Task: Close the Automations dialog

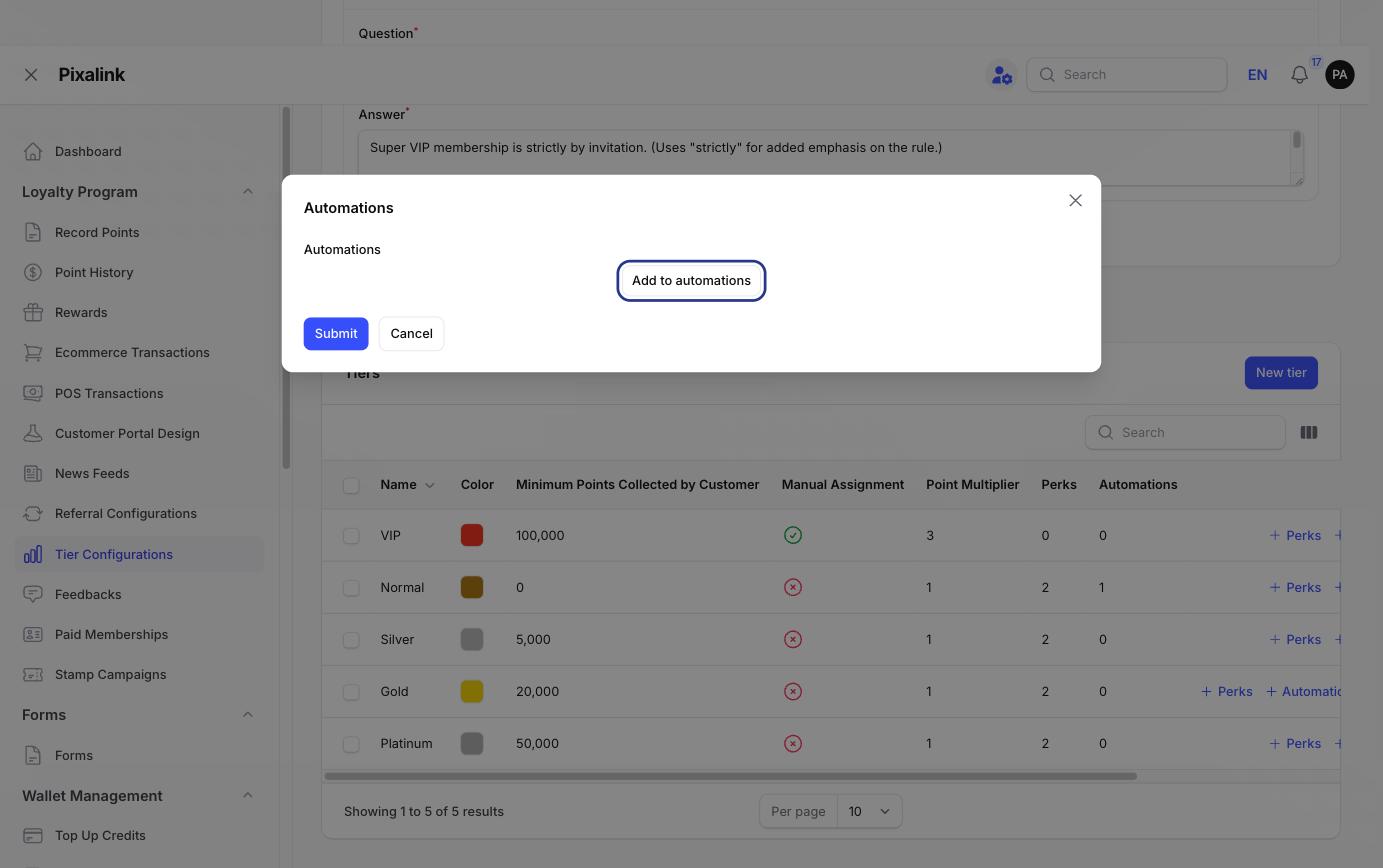Action: (x=1075, y=201)
